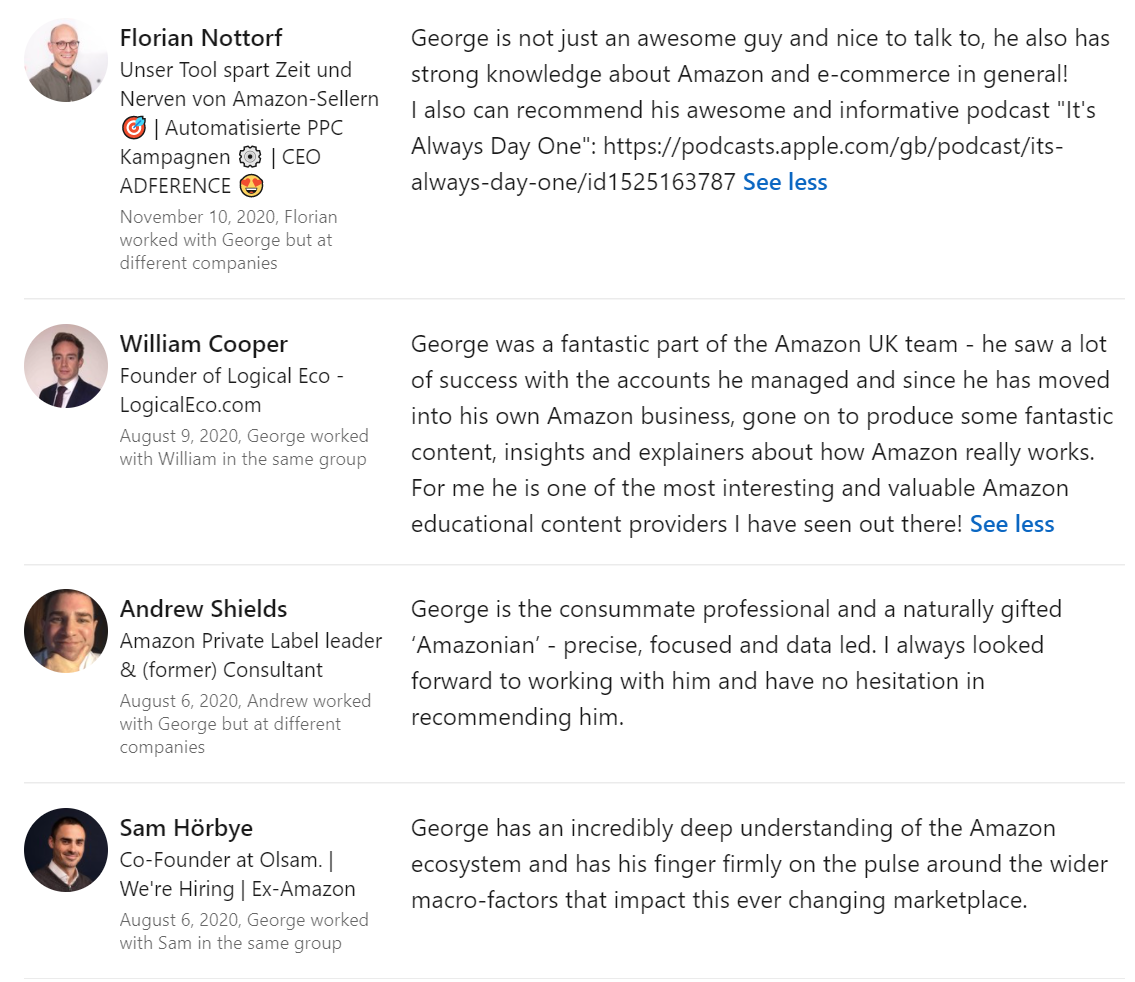Screen dimensions: 1135x982
Task: Click Andrew Shields' profile photo
Action: [x=66, y=631]
